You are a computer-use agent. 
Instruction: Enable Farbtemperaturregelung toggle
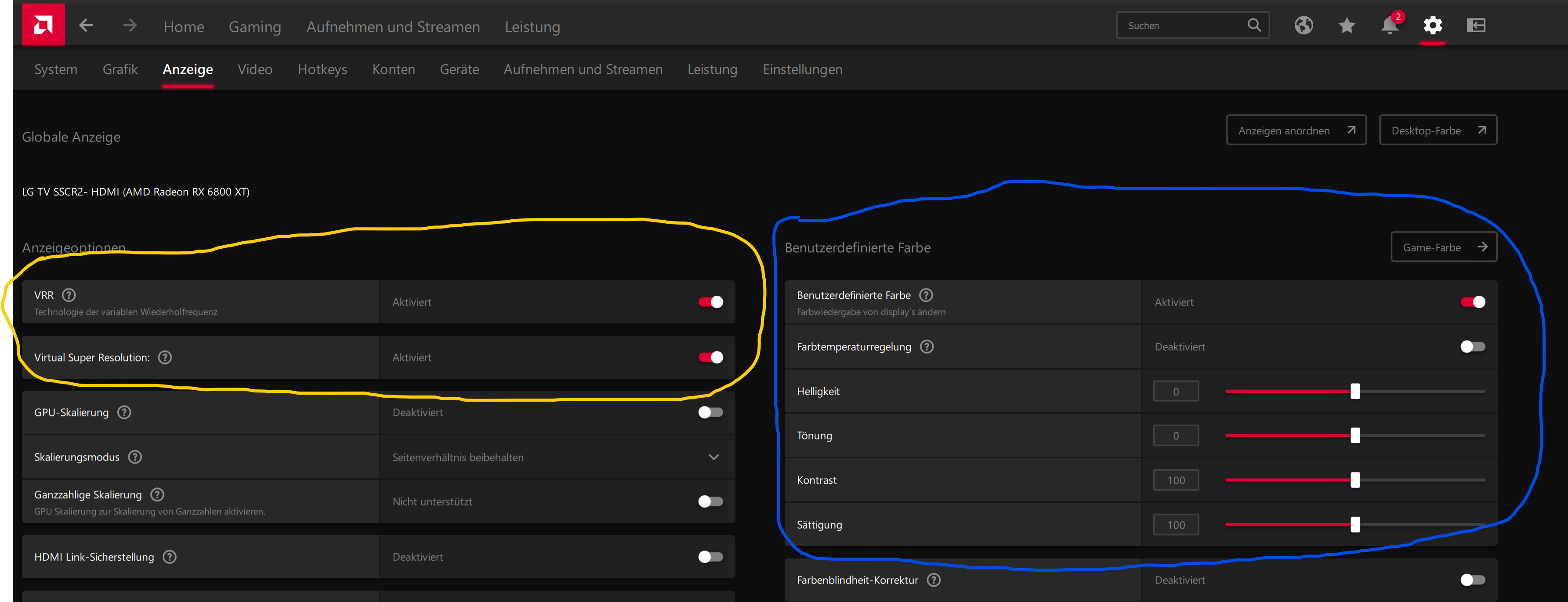pyautogui.click(x=1472, y=347)
